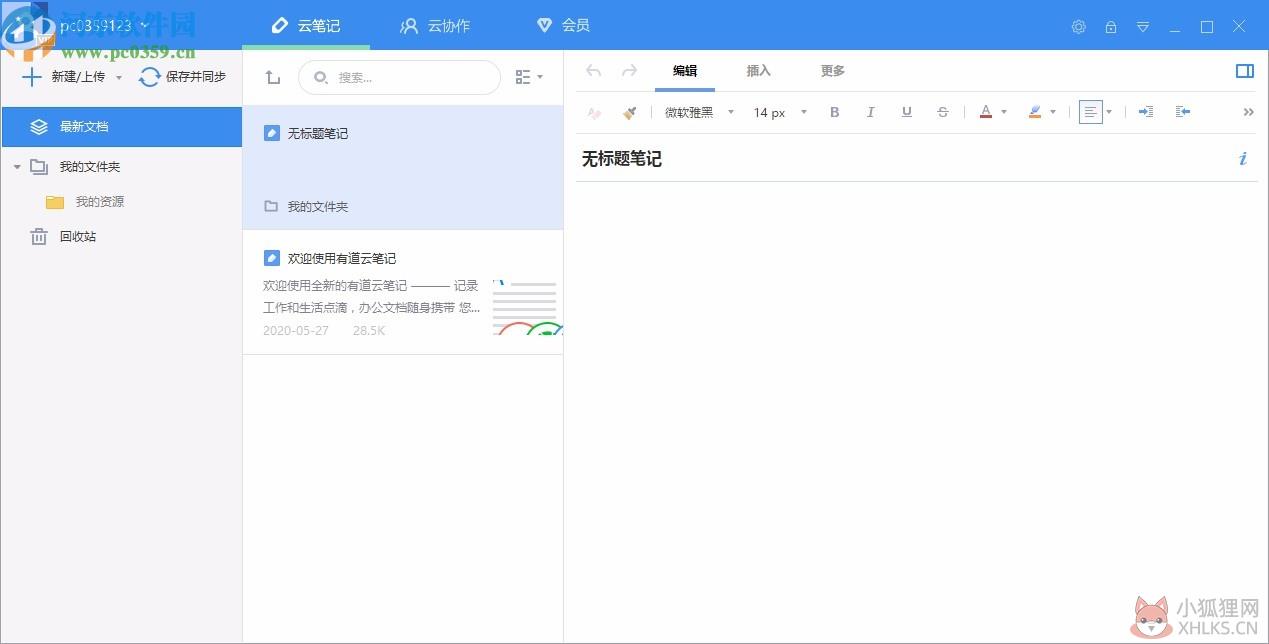Click the decrease indent icon
The height and width of the screenshot is (644, 1269).
click(x=1183, y=112)
